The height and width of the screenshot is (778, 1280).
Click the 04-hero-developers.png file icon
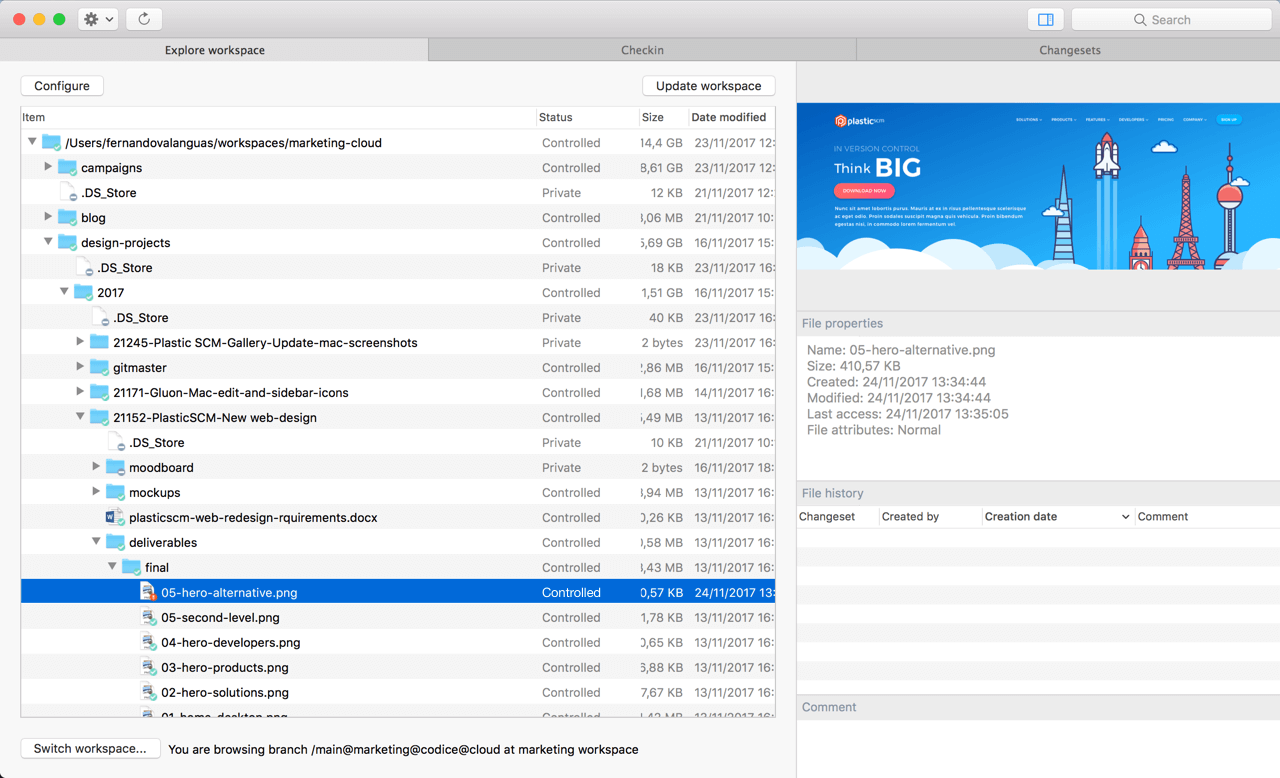[x=148, y=642]
